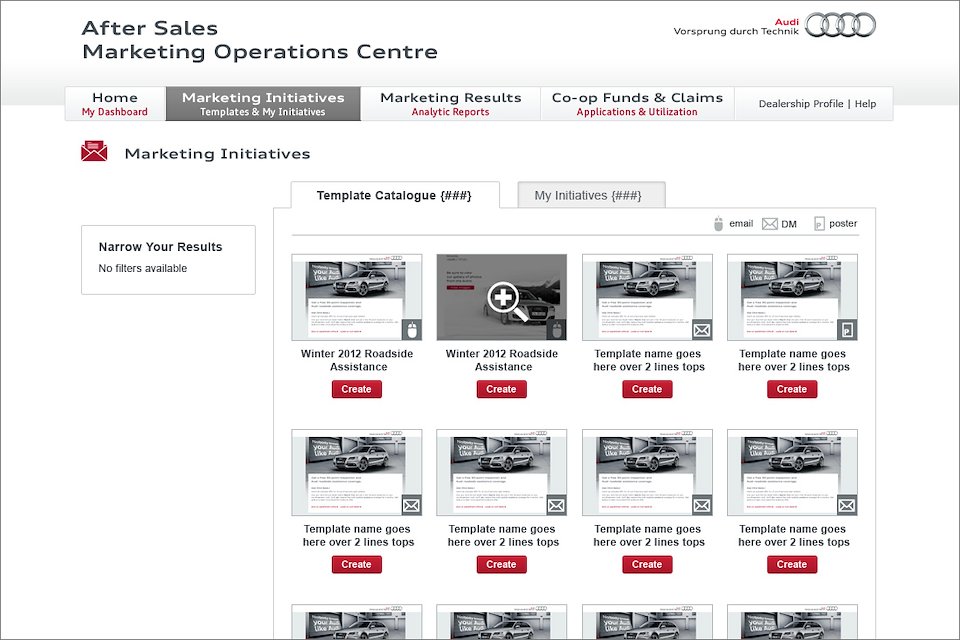The height and width of the screenshot is (640, 960).
Task: Click Create under fourth top-row template
Action: (x=792, y=389)
